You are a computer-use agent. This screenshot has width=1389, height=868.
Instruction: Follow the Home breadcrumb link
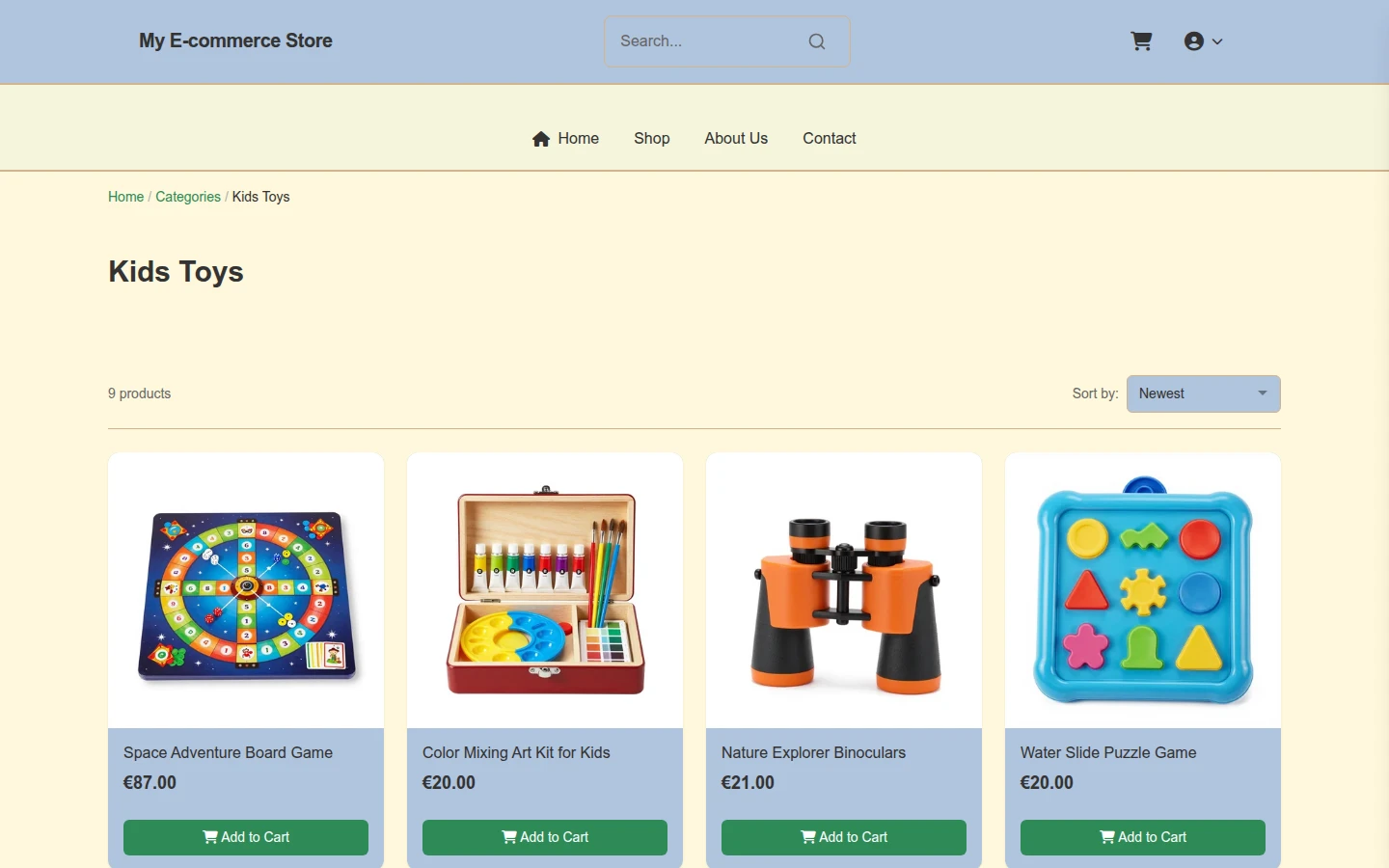pyautogui.click(x=125, y=197)
